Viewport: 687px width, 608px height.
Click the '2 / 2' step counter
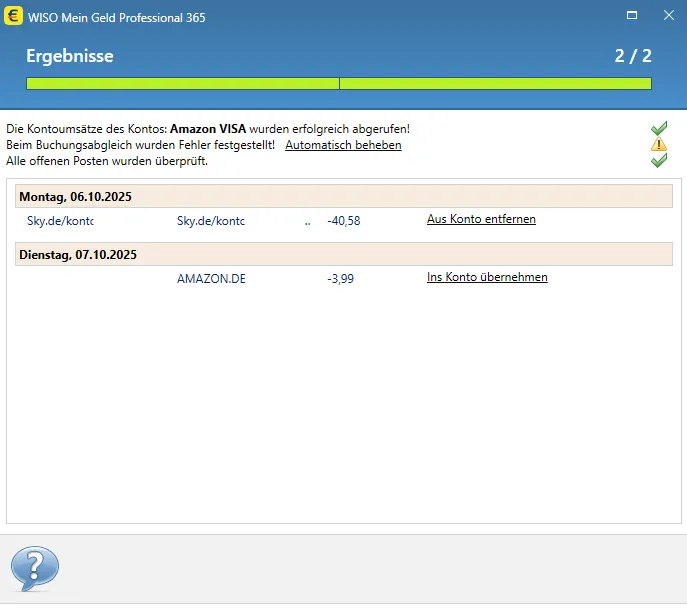633,56
